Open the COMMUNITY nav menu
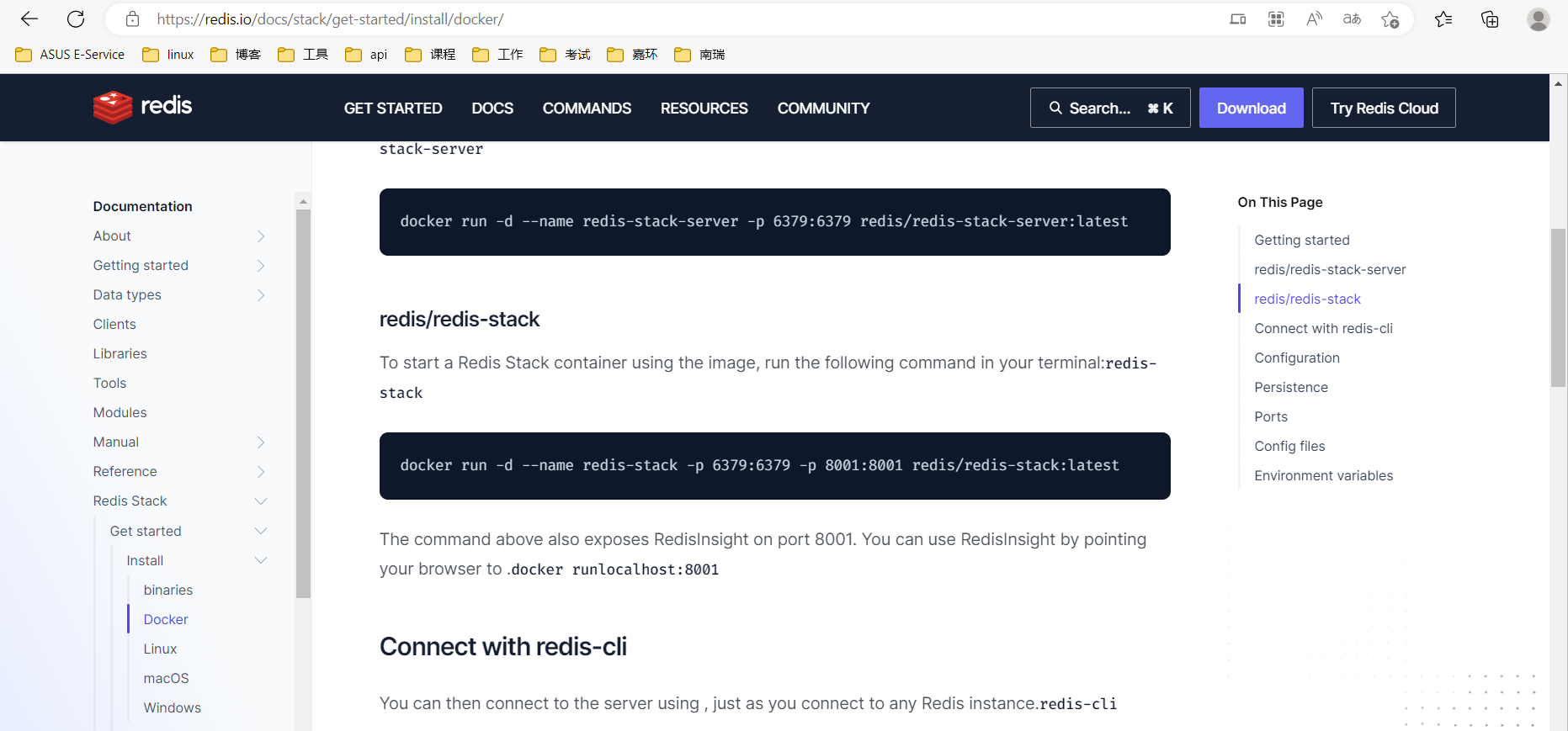 pyautogui.click(x=823, y=109)
